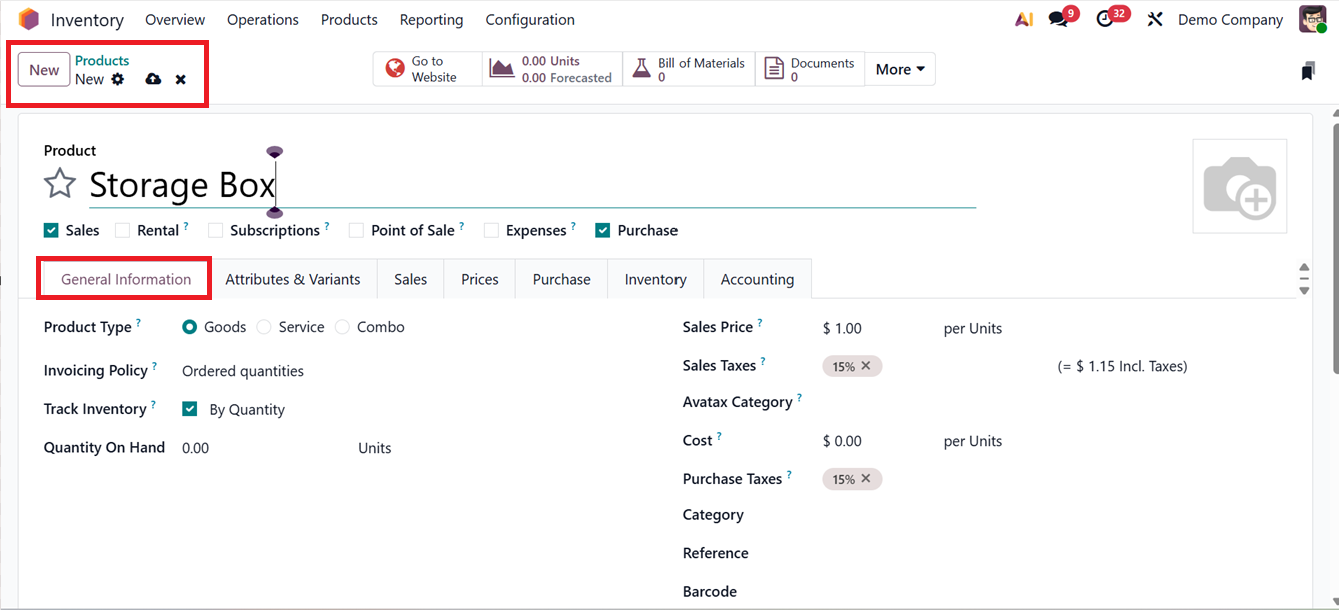Open the Reporting menu
Image resolution: width=1339 pixels, height=610 pixels.
431,19
